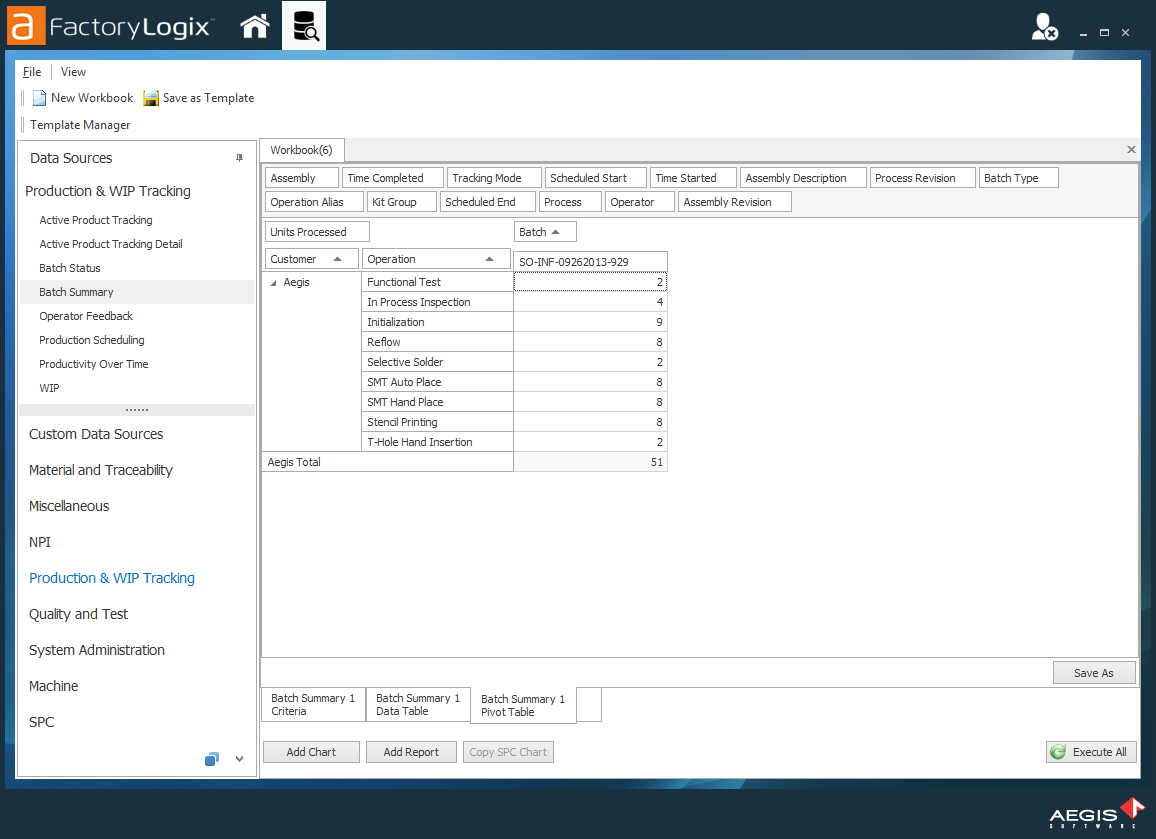Switch to the Batch Summary 1 Criteria tab
The height and width of the screenshot is (839, 1156).
click(312, 704)
